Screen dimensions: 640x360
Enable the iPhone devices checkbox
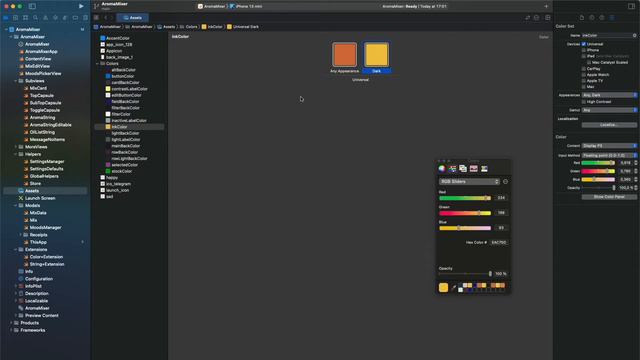[584, 50]
